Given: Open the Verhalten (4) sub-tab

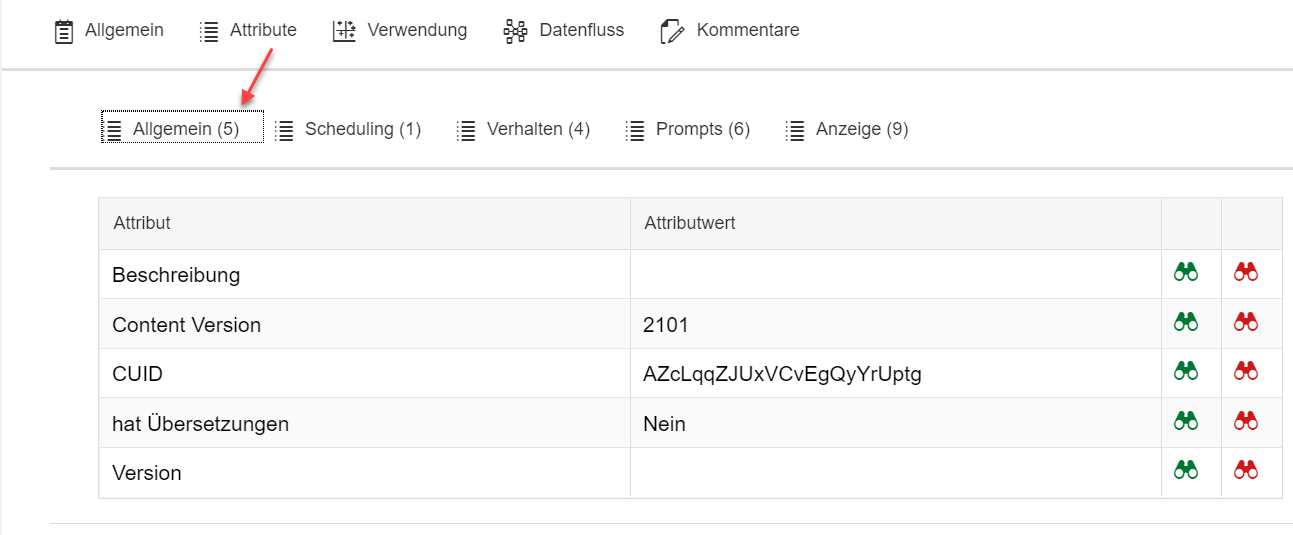Looking at the screenshot, I should pos(523,130).
